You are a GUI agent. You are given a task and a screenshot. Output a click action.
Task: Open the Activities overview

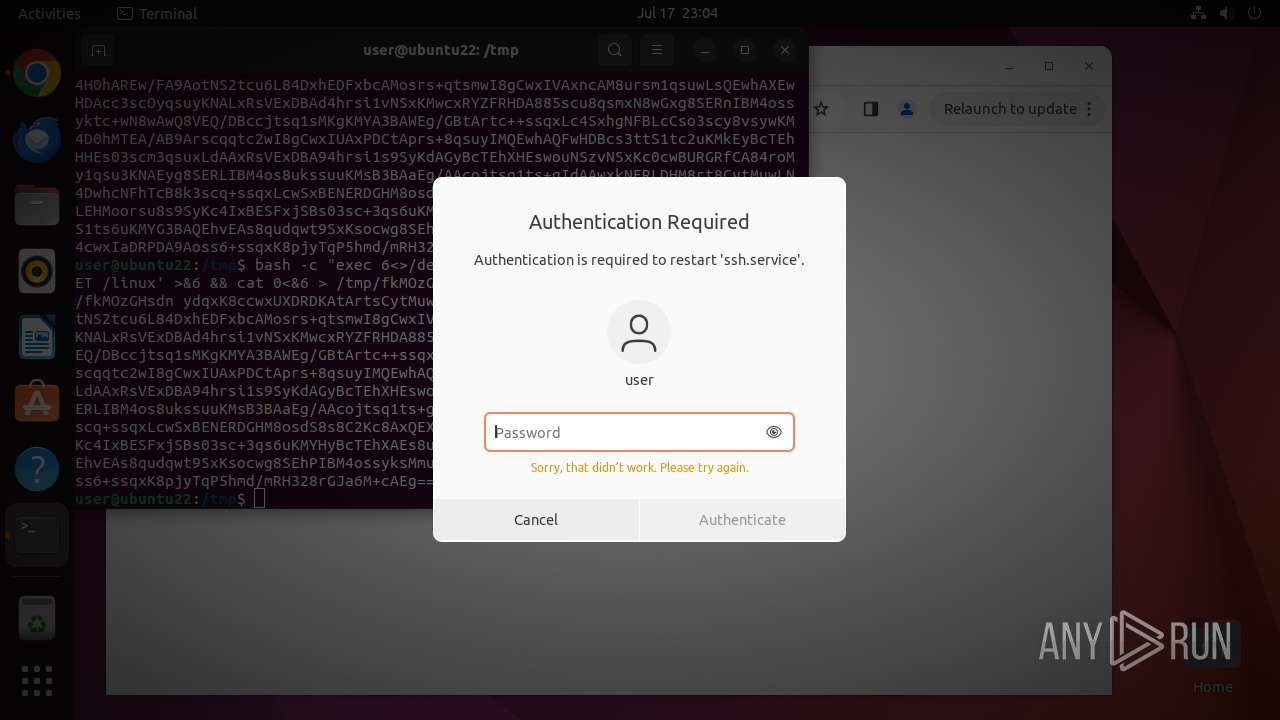pos(49,14)
